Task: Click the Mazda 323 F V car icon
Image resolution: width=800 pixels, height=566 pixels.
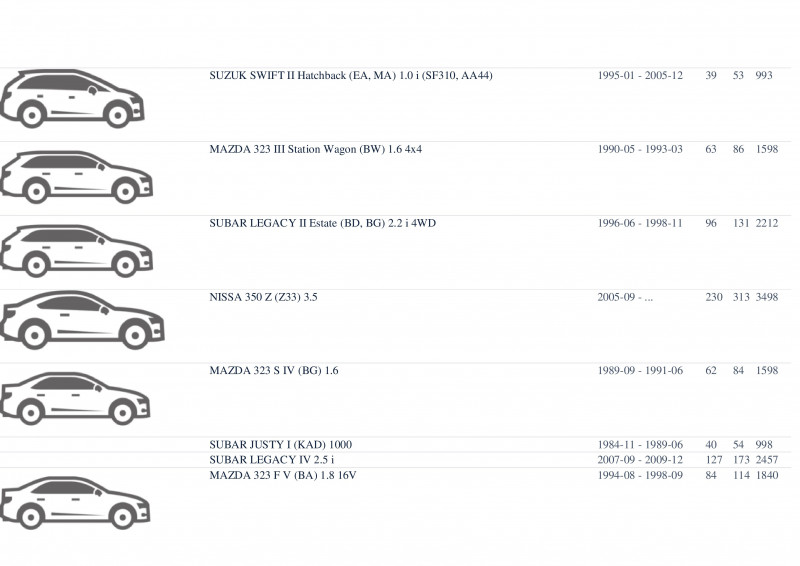Action: 76,503
